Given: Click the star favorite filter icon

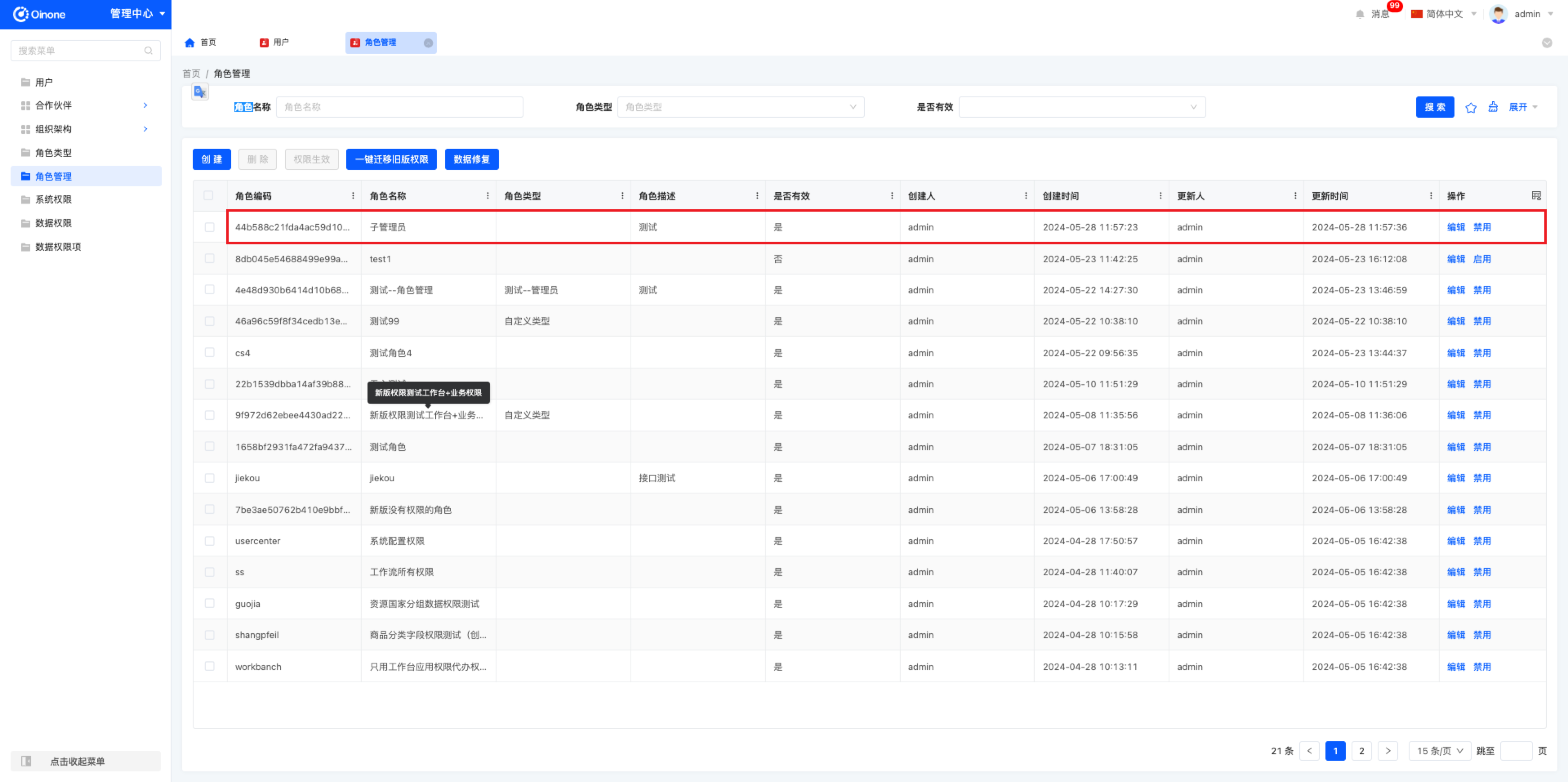Looking at the screenshot, I should (x=1470, y=107).
